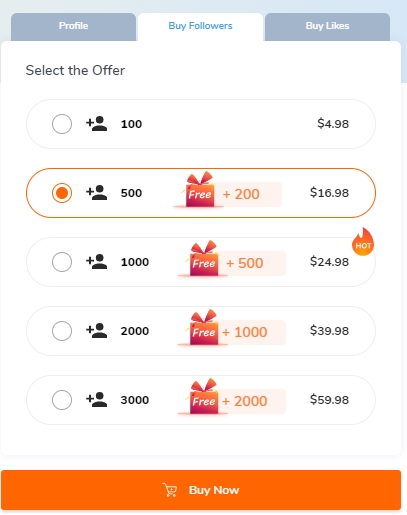407x515 pixels.
Task: Click the + 1000 bonus label
Action: [245, 332]
